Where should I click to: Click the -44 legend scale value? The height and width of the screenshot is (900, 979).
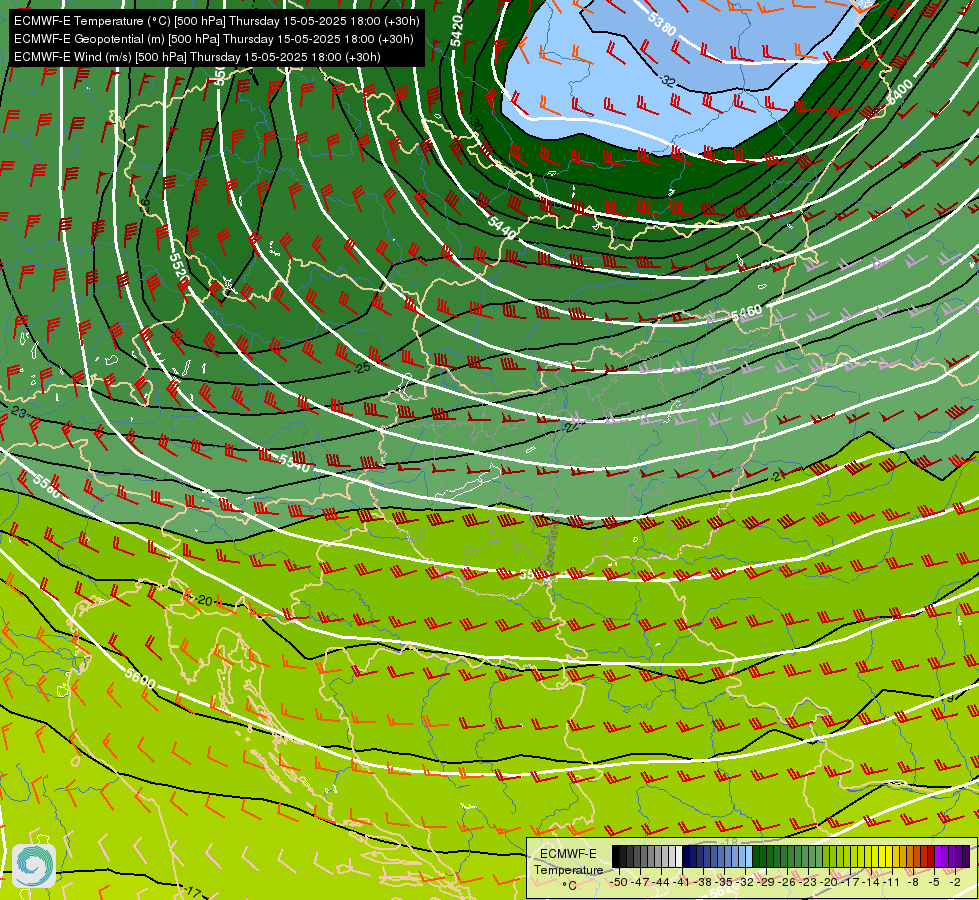pos(661,882)
